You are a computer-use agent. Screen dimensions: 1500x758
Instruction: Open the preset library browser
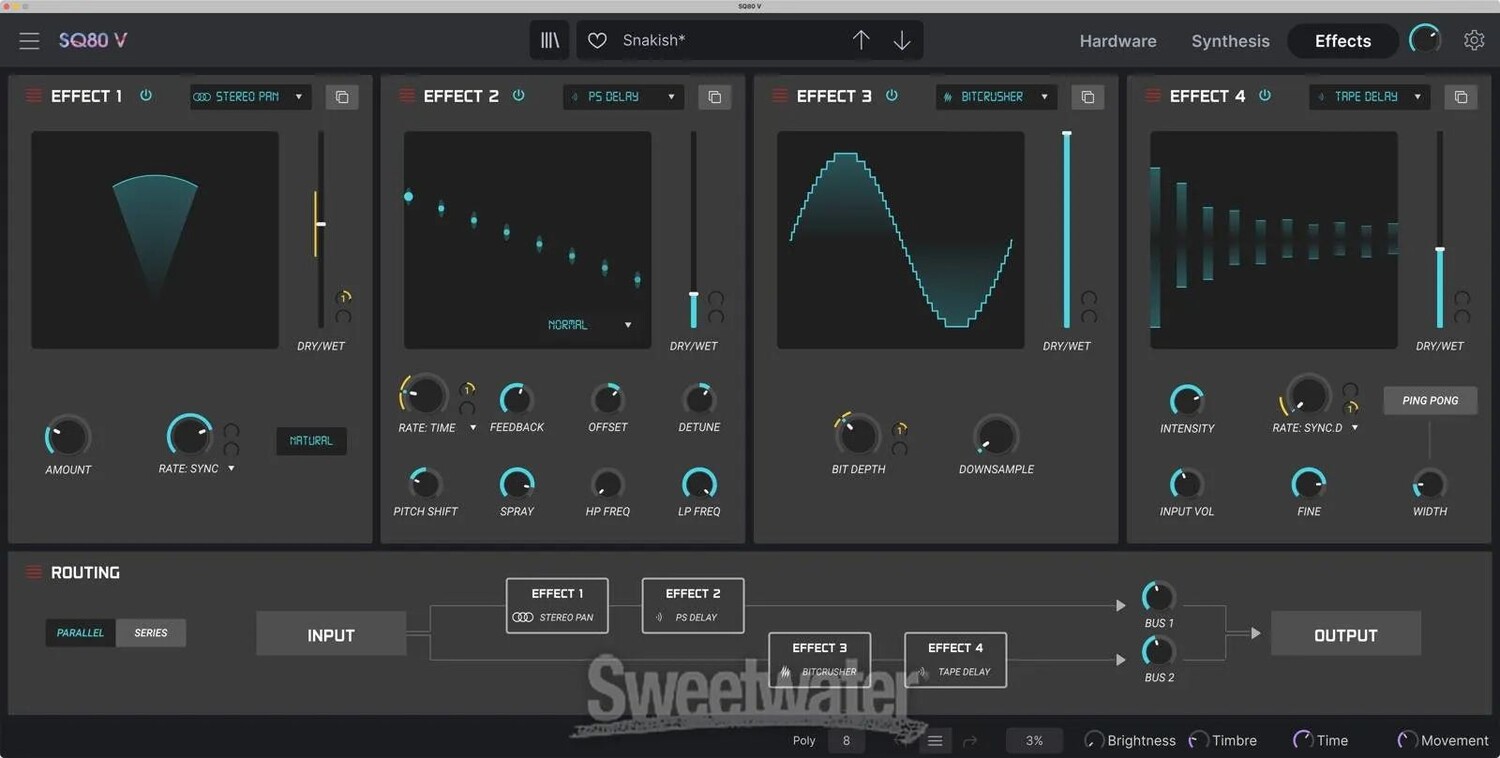(549, 41)
